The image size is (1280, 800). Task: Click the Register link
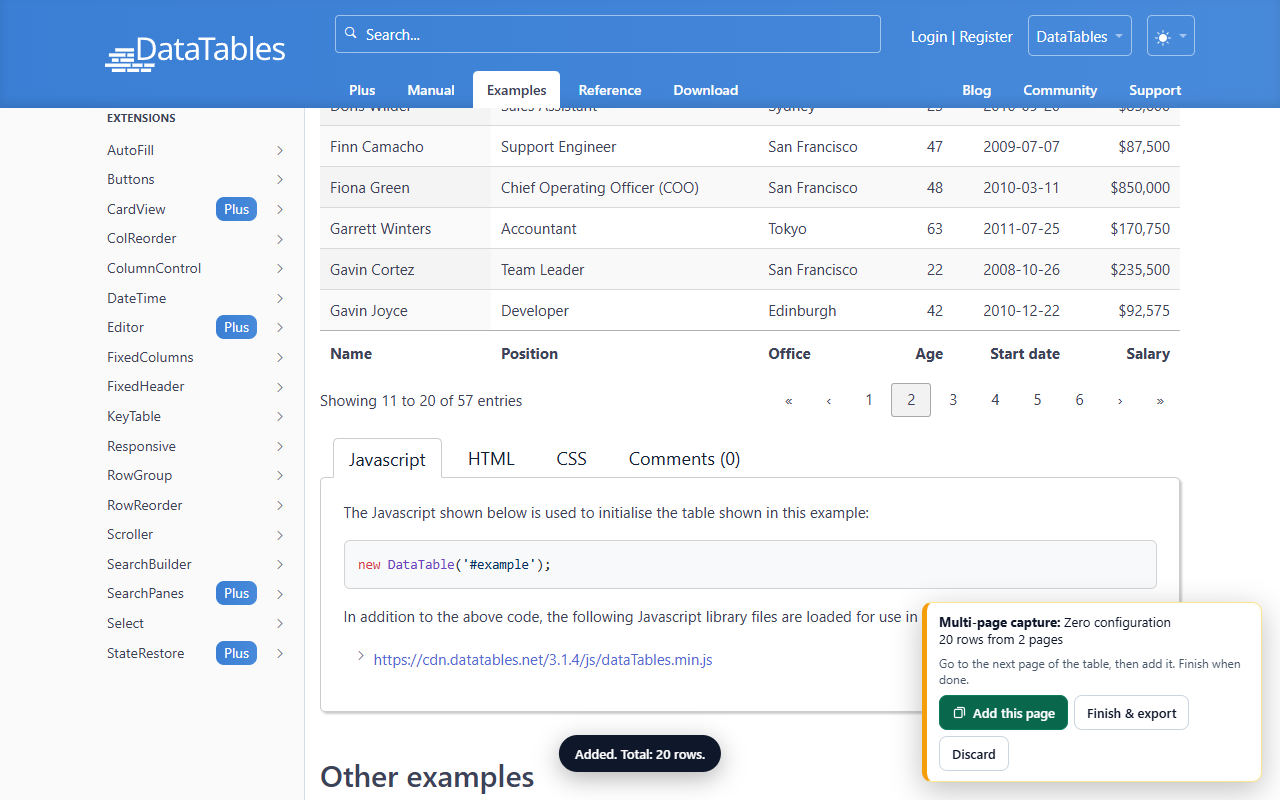point(986,37)
